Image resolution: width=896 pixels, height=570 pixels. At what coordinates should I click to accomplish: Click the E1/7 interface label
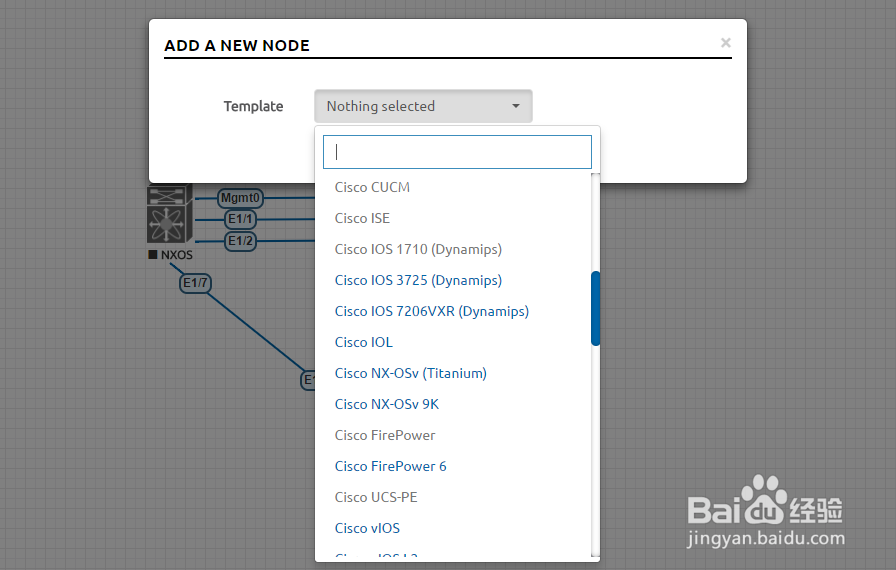(x=195, y=283)
